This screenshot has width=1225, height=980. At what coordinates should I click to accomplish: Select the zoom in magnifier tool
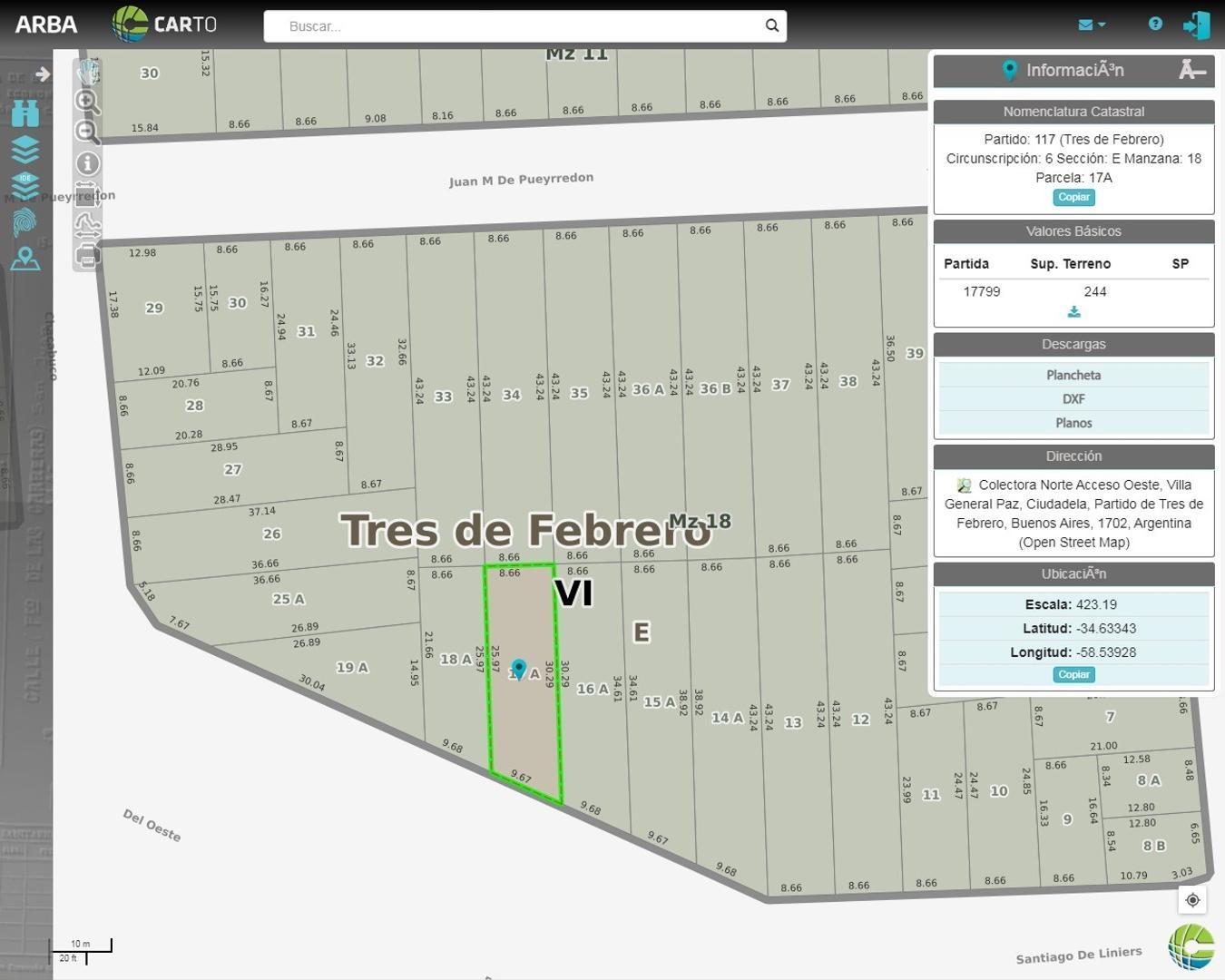click(87, 102)
